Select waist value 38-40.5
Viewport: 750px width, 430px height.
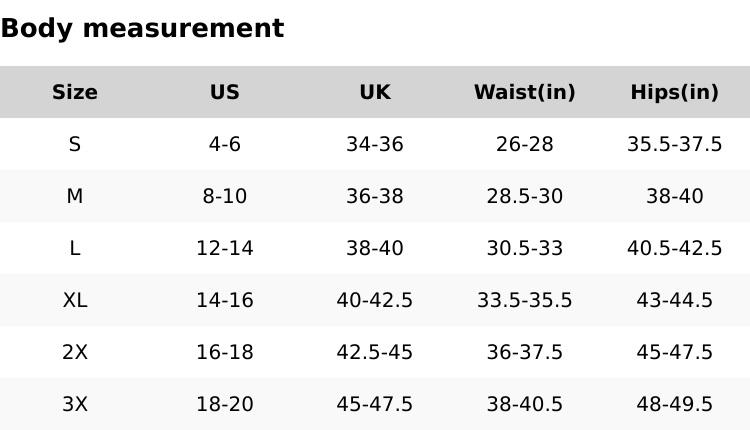[525, 405]
